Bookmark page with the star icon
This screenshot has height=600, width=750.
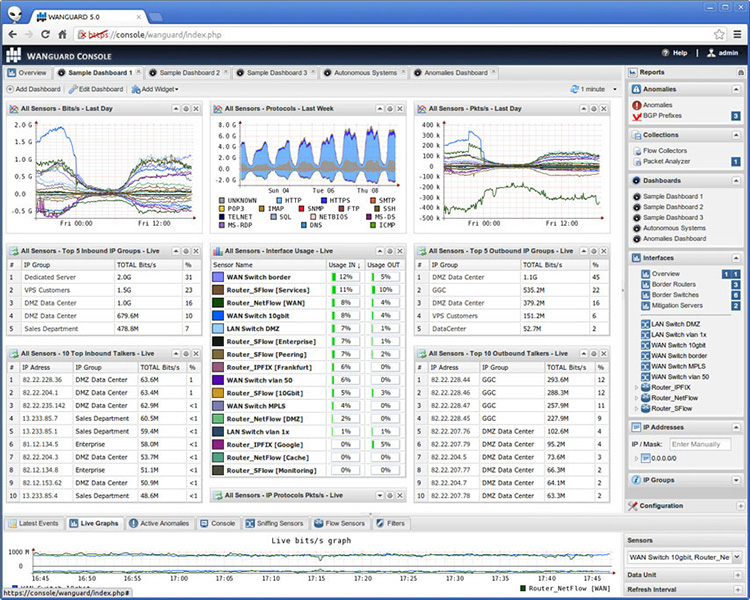pos(719,34)
